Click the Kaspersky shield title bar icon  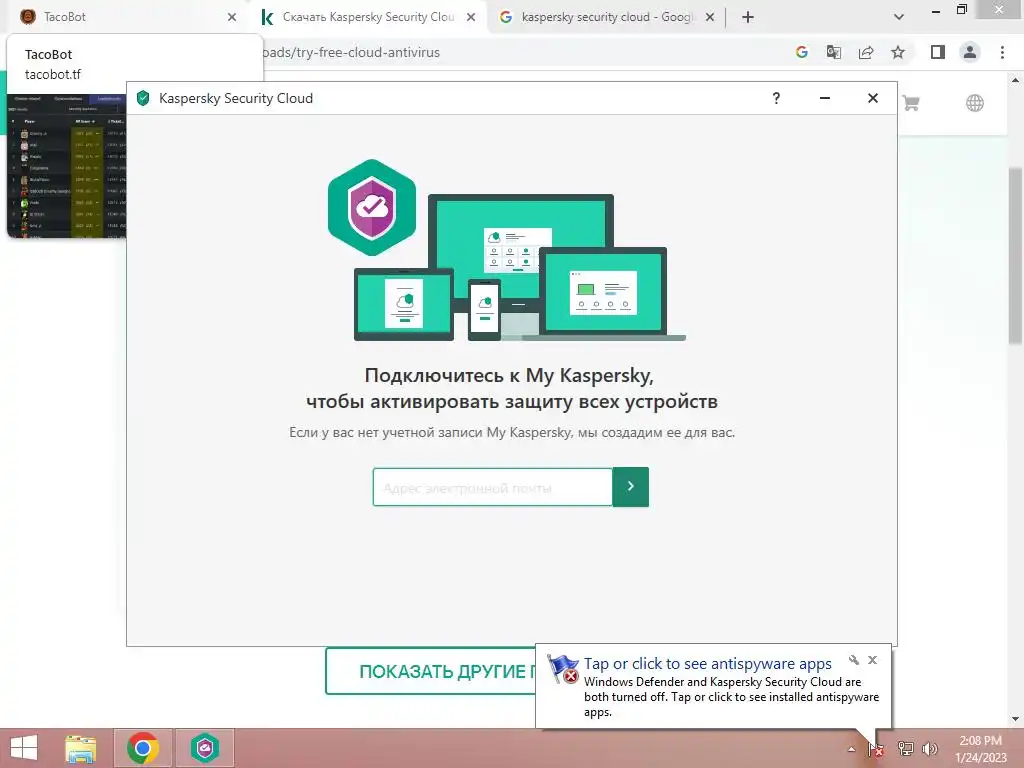(143, 98)
